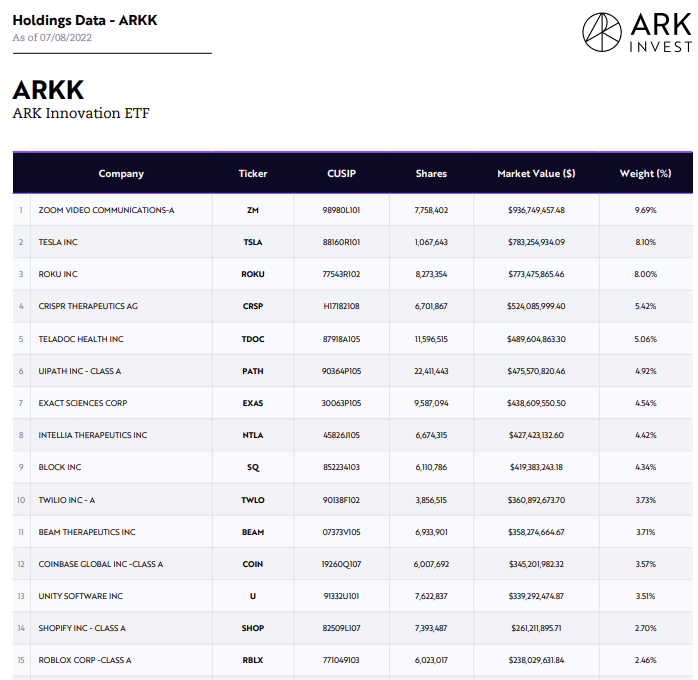Screen dimensions: 698x680
Task: Select Teladoc shares 11,596,515
Action: [x=431, y=339]
